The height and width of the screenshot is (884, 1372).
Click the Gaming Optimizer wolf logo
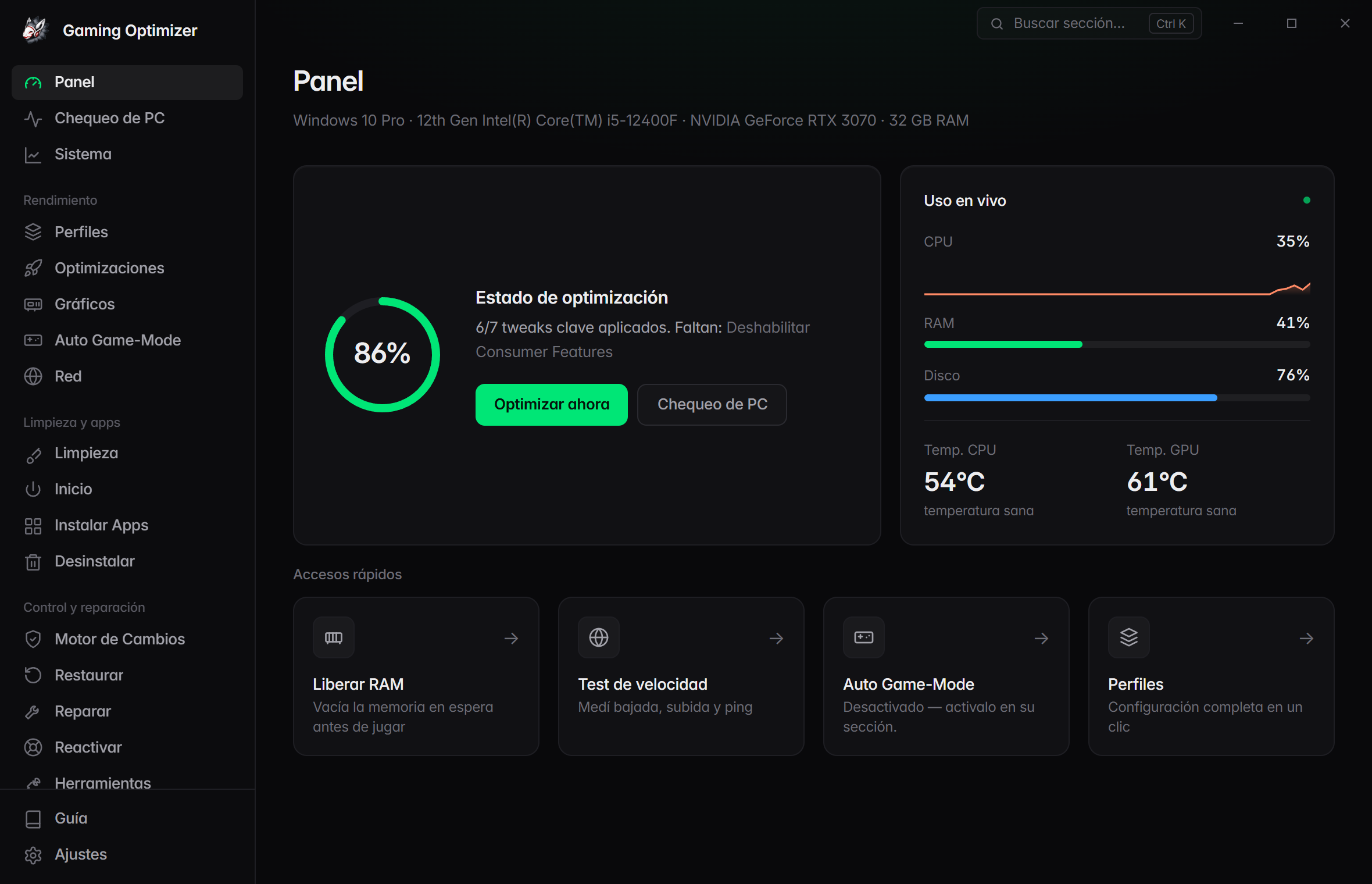[35, 30]
